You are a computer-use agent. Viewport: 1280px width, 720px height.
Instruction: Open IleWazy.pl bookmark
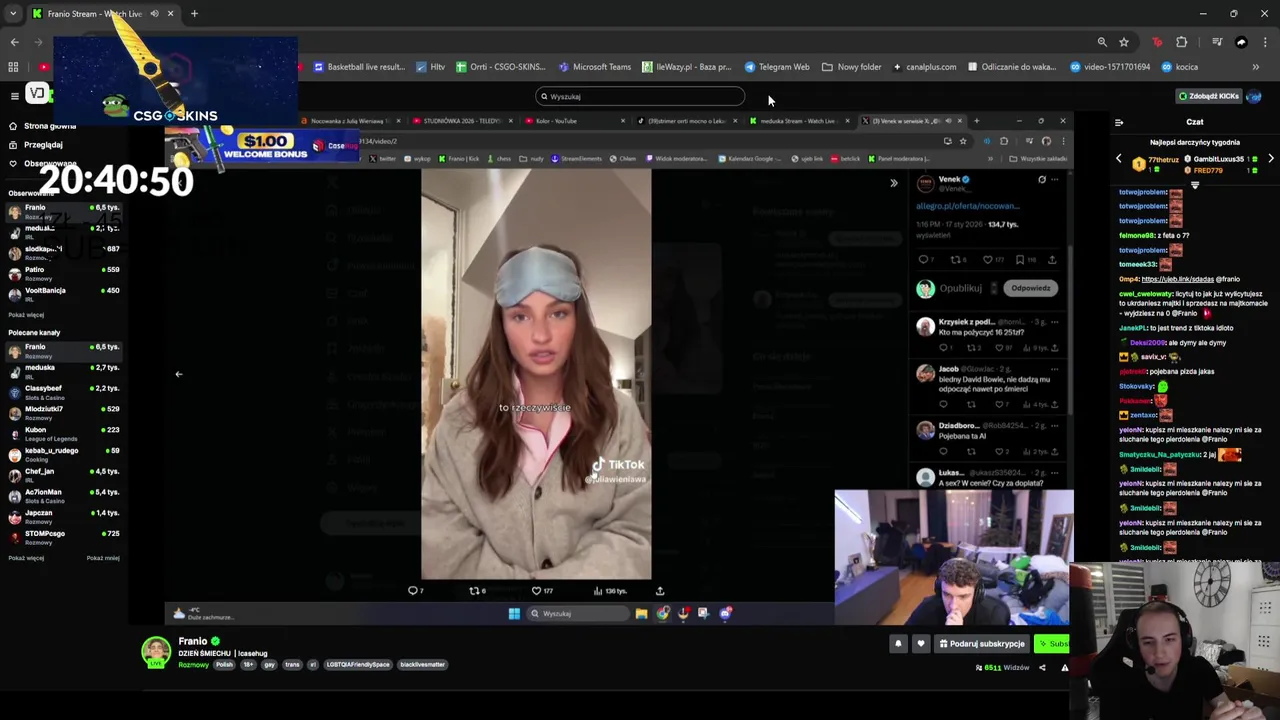tap(686, 67)
